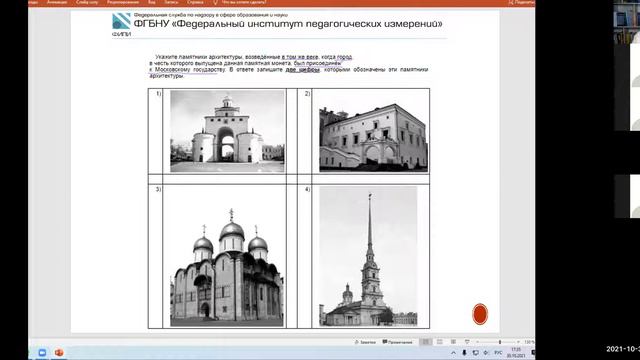Open the Справка ribbon tab
This screenshot has height=360, width=640.
click(195, 2)
